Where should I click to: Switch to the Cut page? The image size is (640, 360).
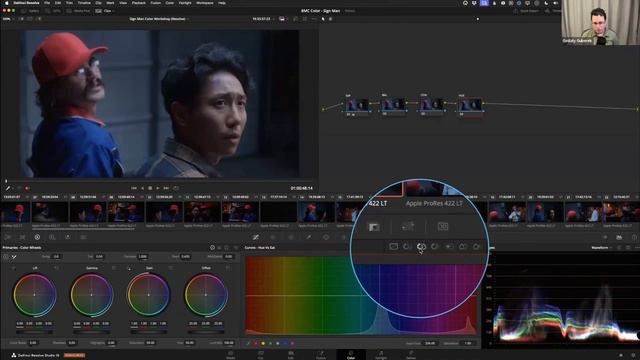pyautogui.click(x=260, y=355)
